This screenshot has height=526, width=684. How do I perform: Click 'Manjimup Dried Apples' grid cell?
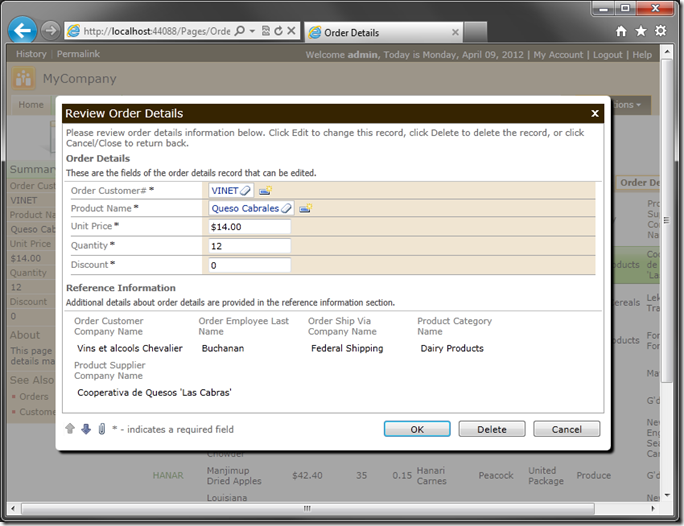(234, 475)
